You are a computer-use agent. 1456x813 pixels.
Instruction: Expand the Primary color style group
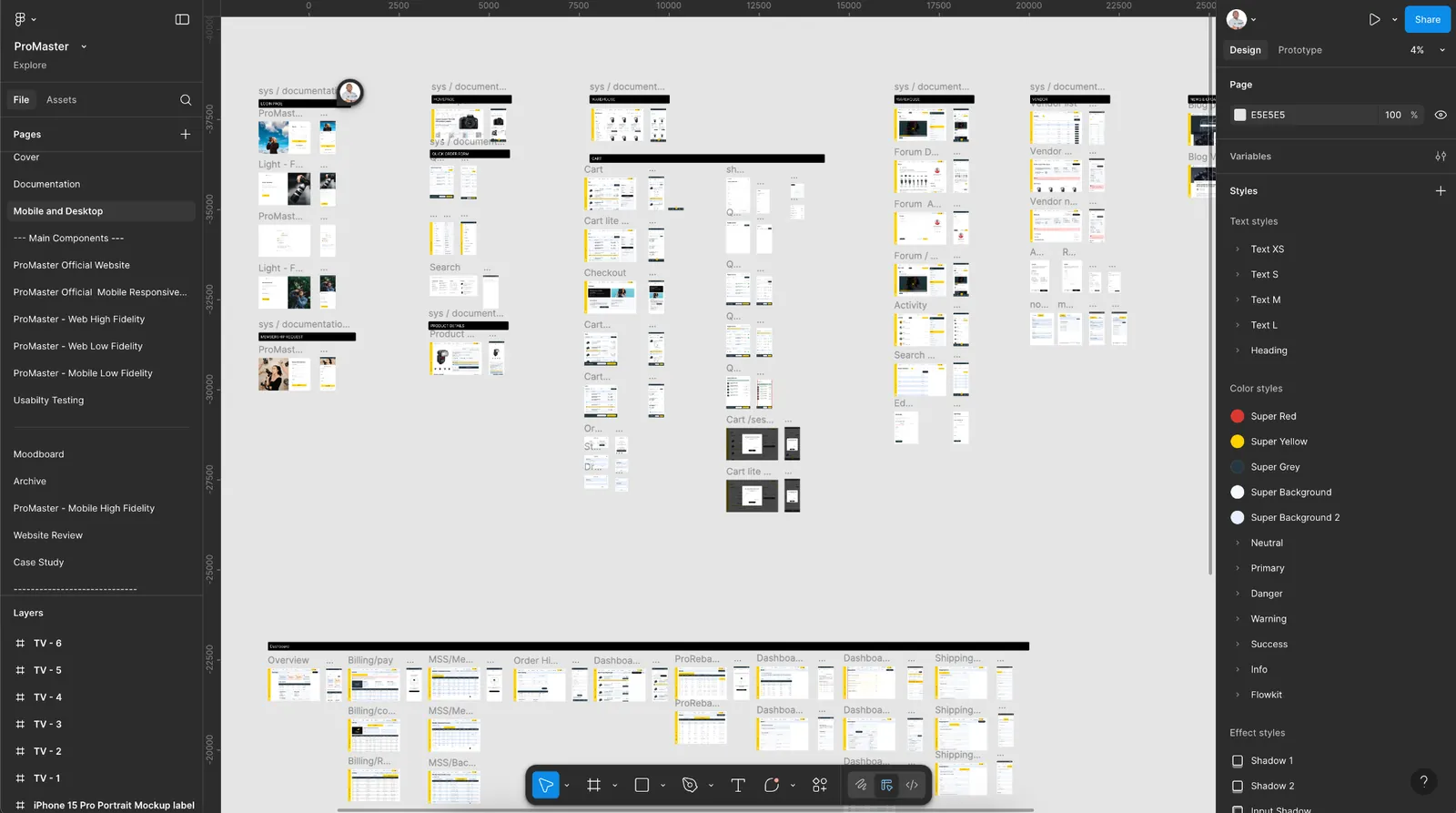[1238, 568]
